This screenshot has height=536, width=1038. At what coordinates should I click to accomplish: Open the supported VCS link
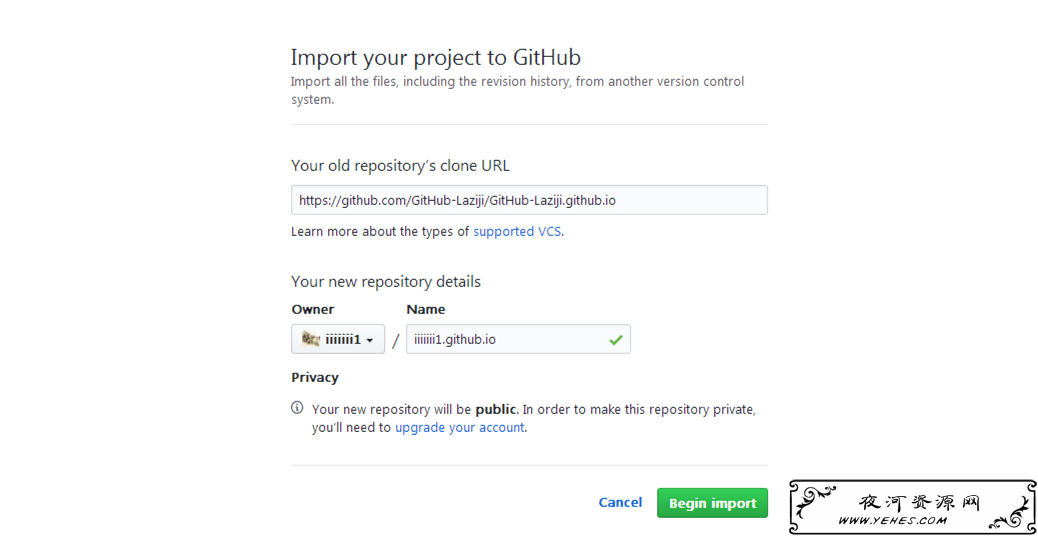coord(518,232)
